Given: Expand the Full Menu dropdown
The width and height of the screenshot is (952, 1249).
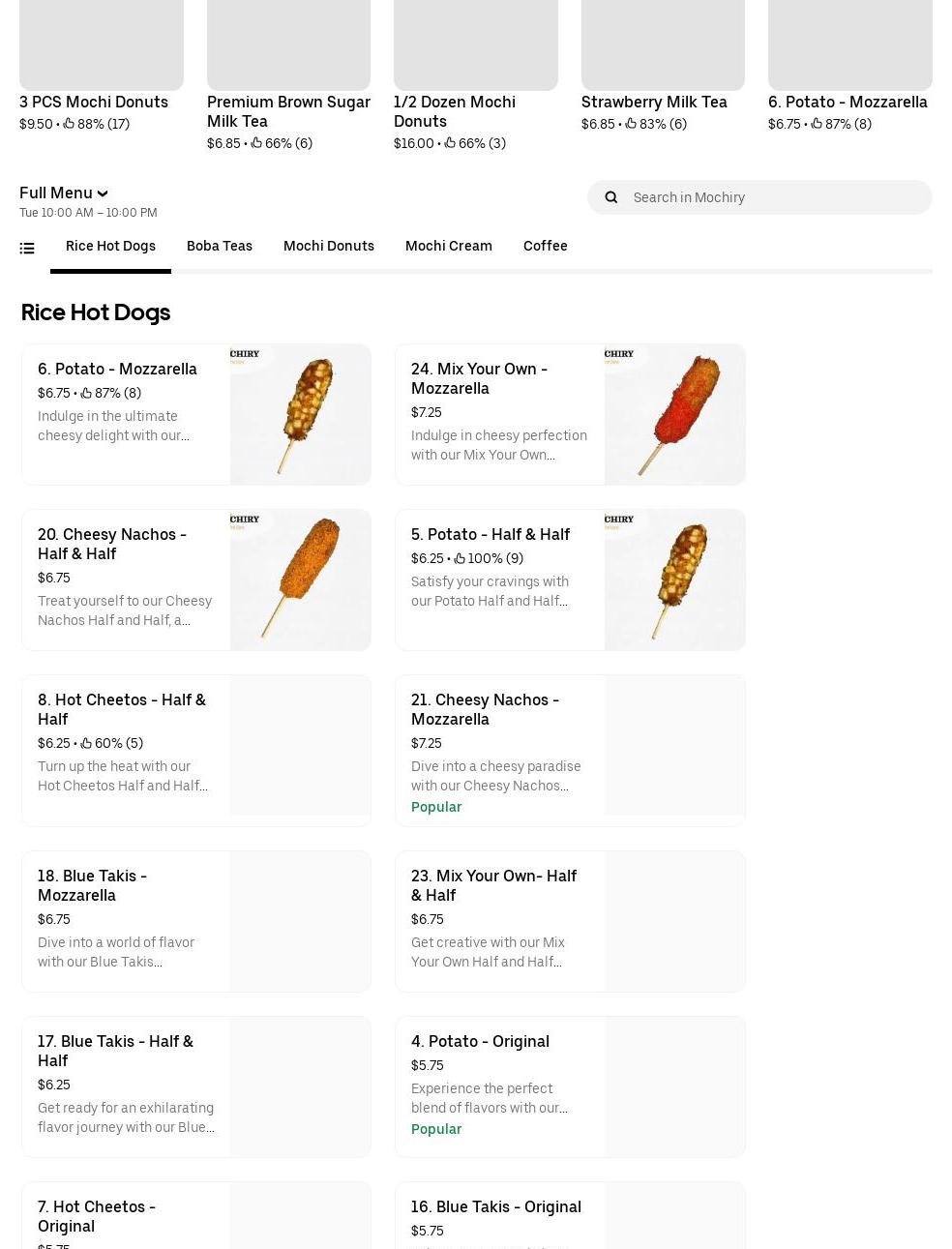Looking at the screenshot, I should [x=64, y=193].
